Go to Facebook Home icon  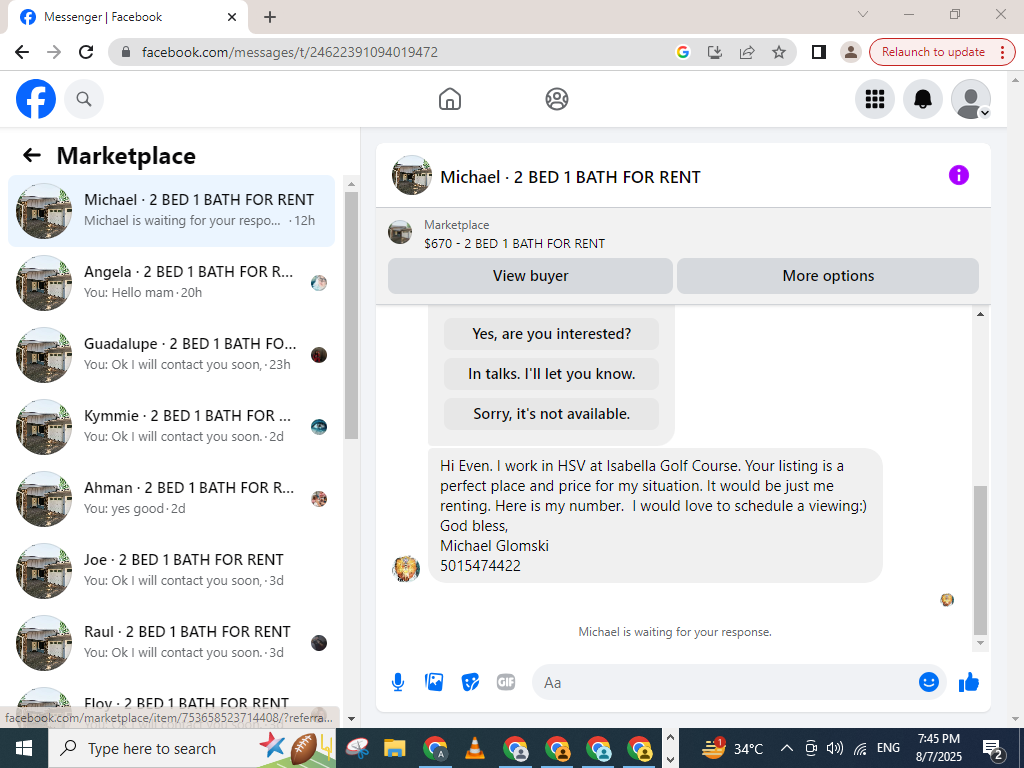449,99
